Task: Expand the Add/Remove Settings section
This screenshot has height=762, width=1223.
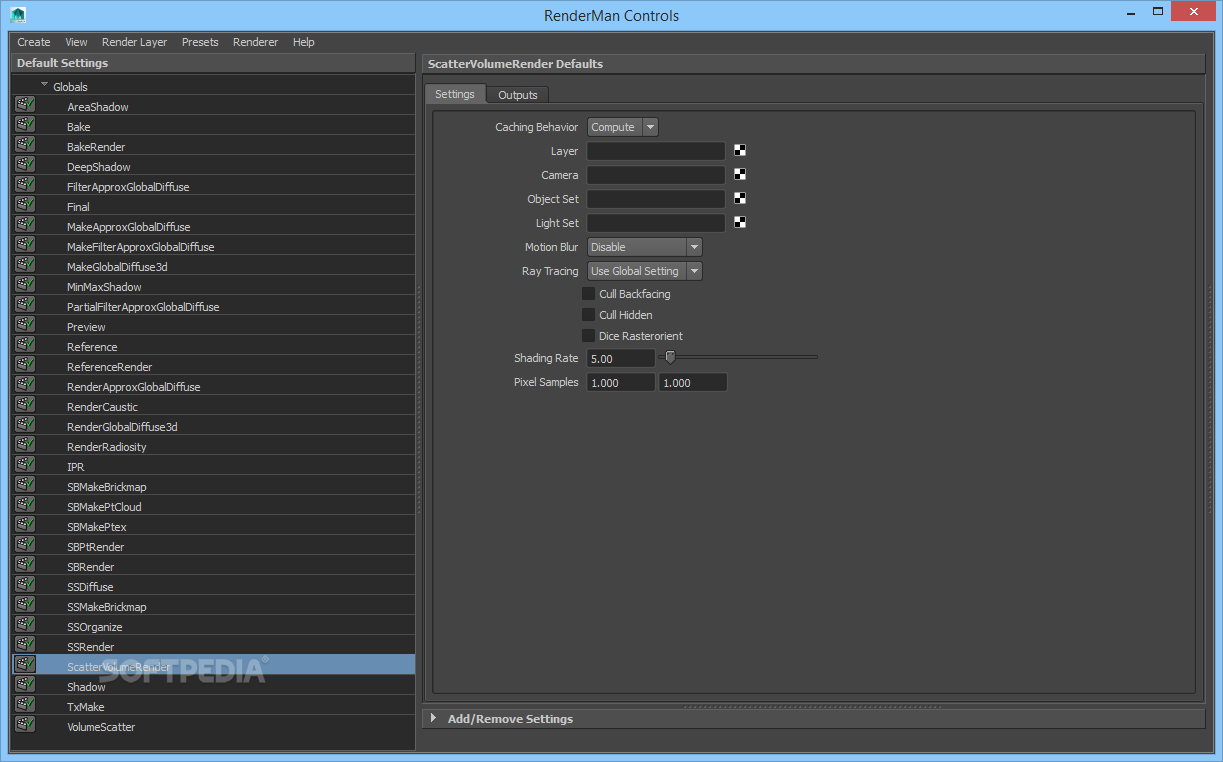Action: (x=433, y=718)
